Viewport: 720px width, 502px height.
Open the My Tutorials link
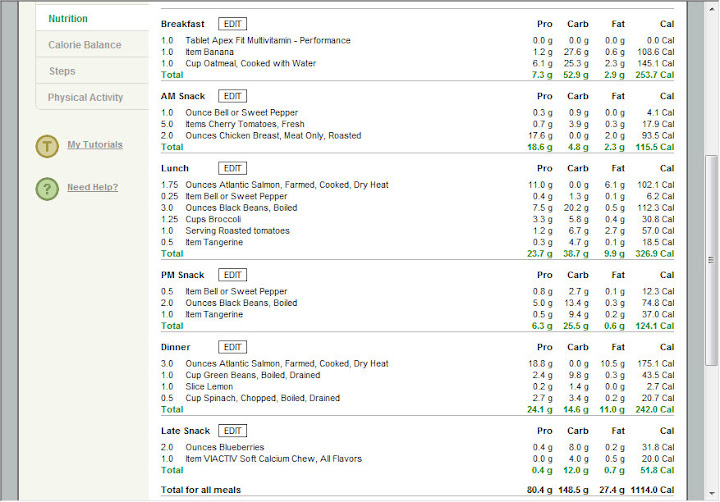point(95,144)
